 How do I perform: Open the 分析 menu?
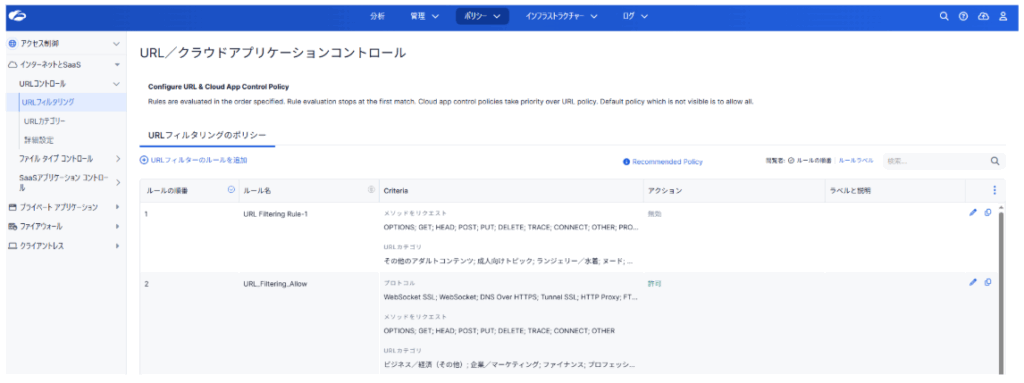coord(377,17)
